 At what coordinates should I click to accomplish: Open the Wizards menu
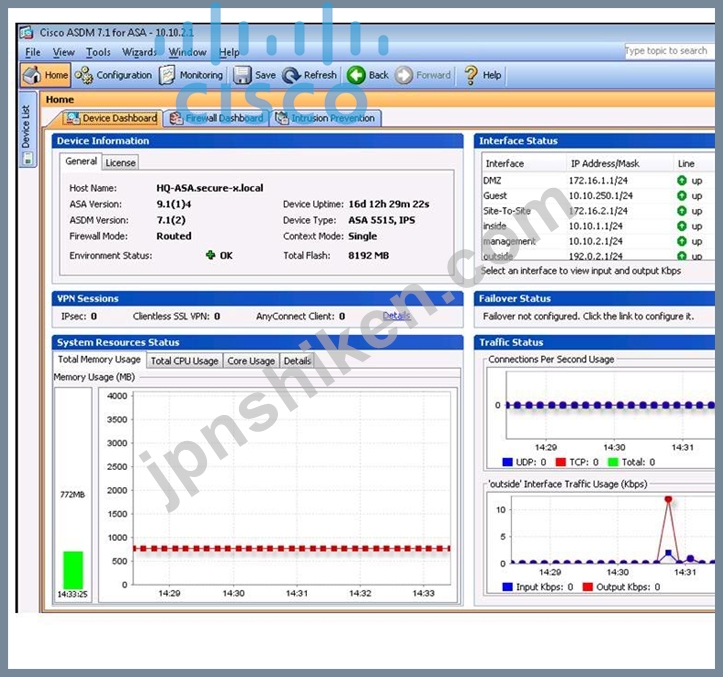tap(139, 52)
